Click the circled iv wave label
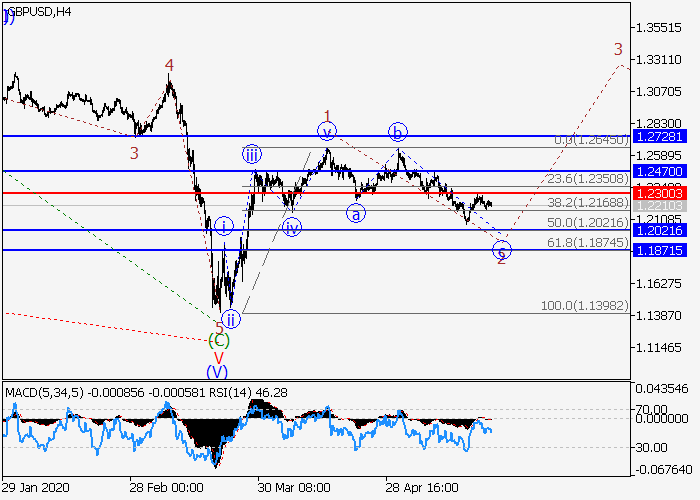700x500 pixels. [291, 226]
